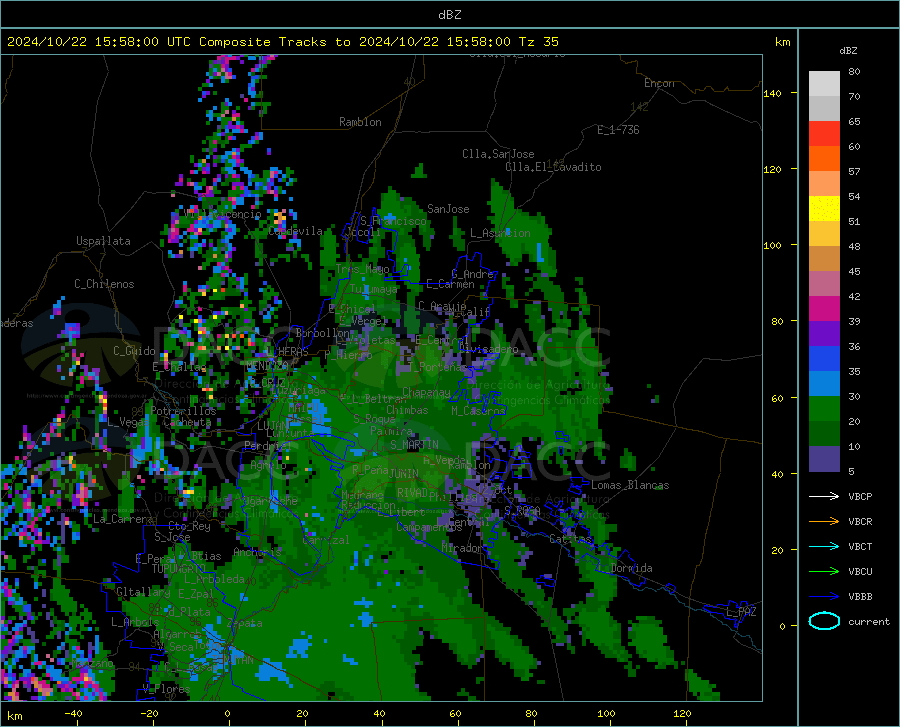Choose the bright green 20-30 dBZ swatch
The width and height of the screenshot is (900, 727).
click(x=824, y=409)
